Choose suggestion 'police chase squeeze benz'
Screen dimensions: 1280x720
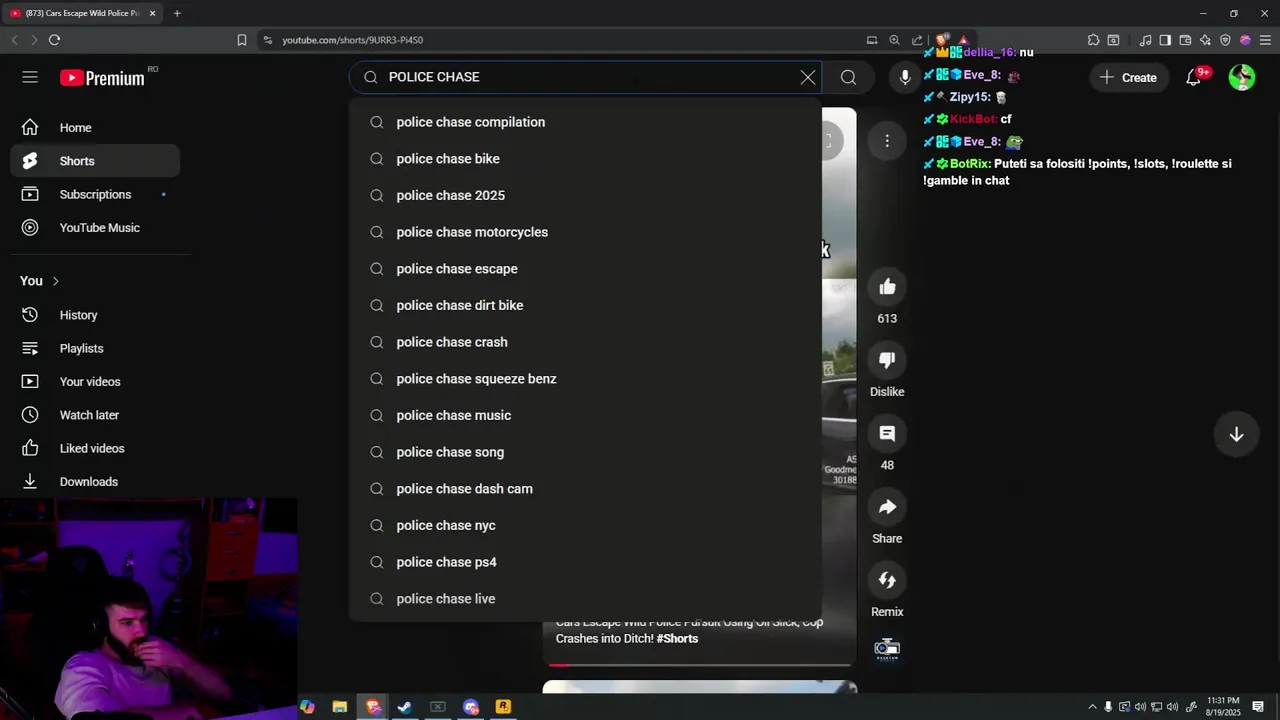click(585, 379)
